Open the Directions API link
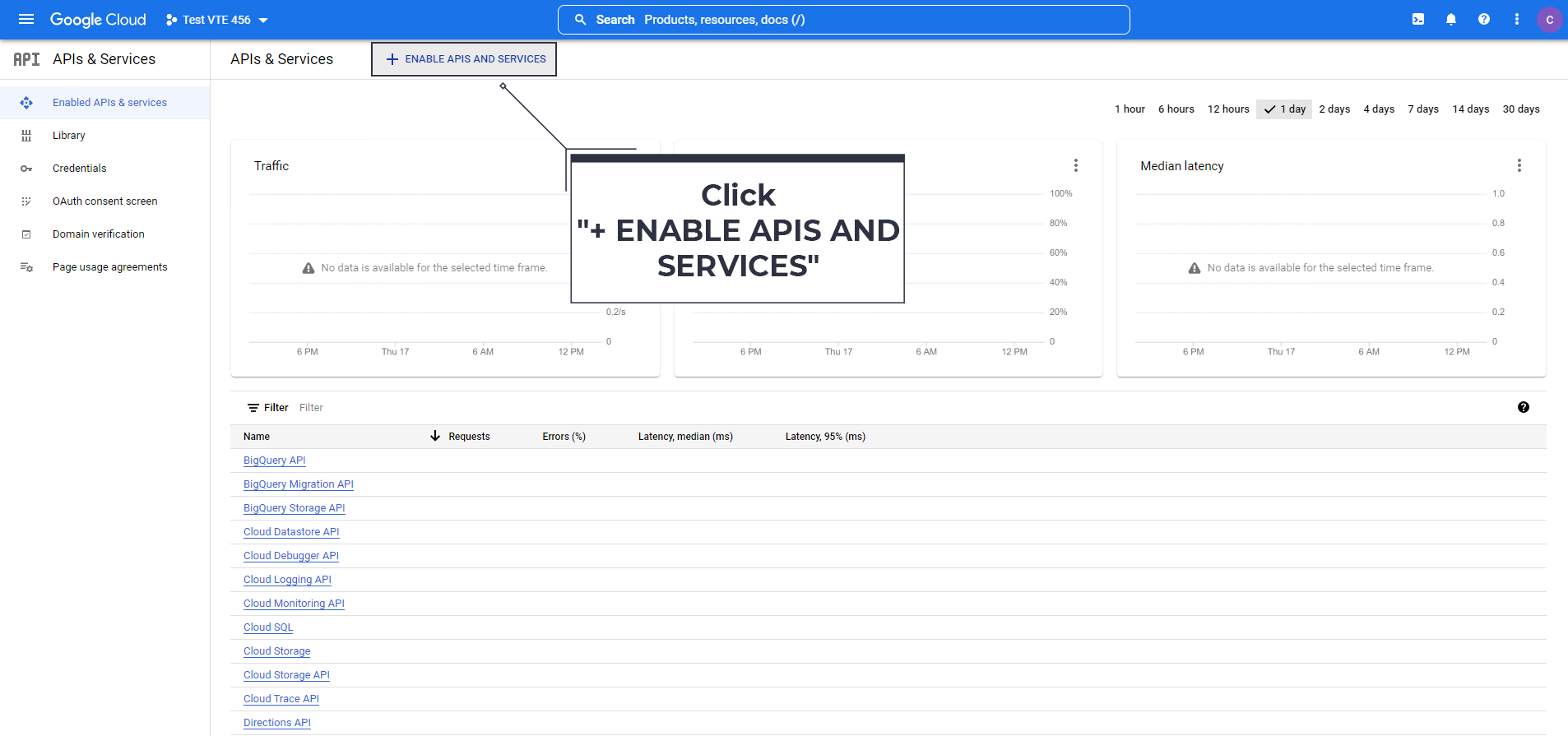1568x736 pixels. 277,723
